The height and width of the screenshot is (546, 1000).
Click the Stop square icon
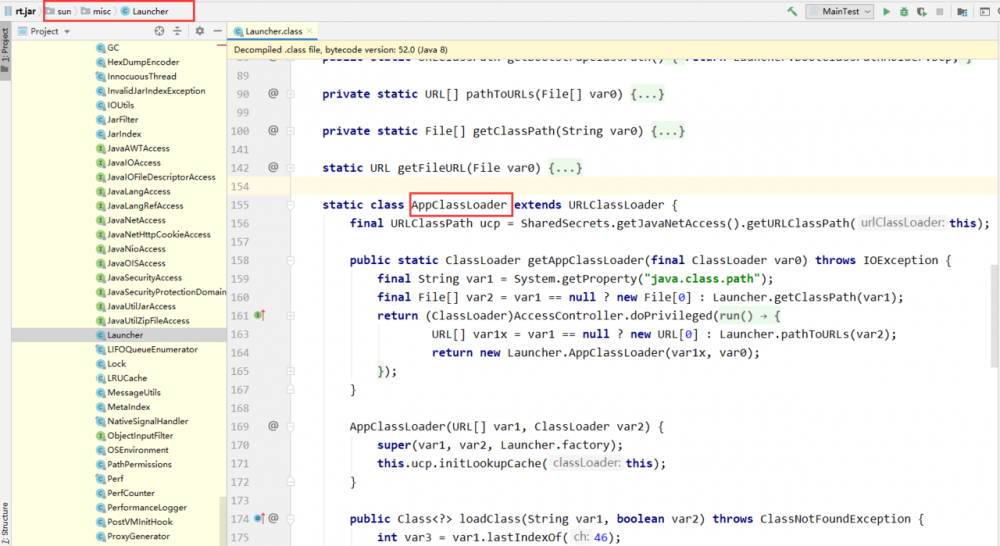[x=939, y=11]
